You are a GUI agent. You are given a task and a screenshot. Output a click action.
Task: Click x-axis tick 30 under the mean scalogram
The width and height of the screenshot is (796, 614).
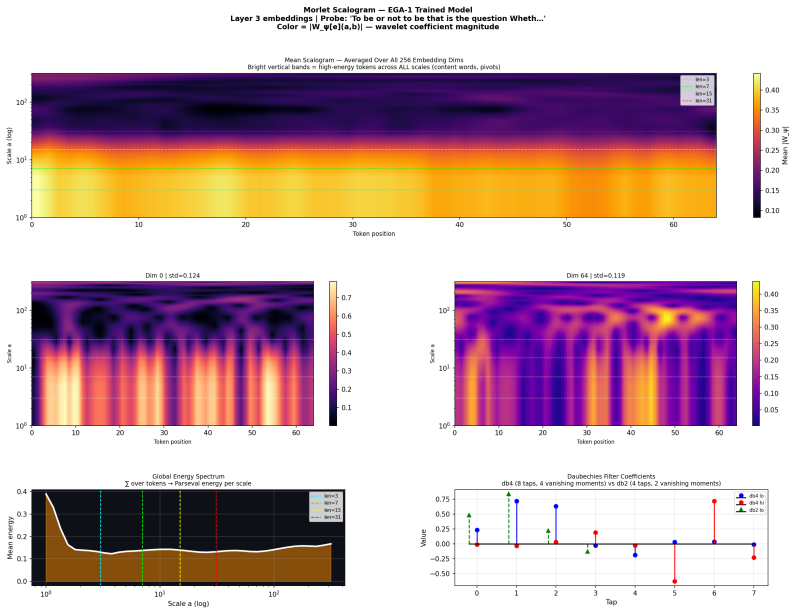[352, 224]
